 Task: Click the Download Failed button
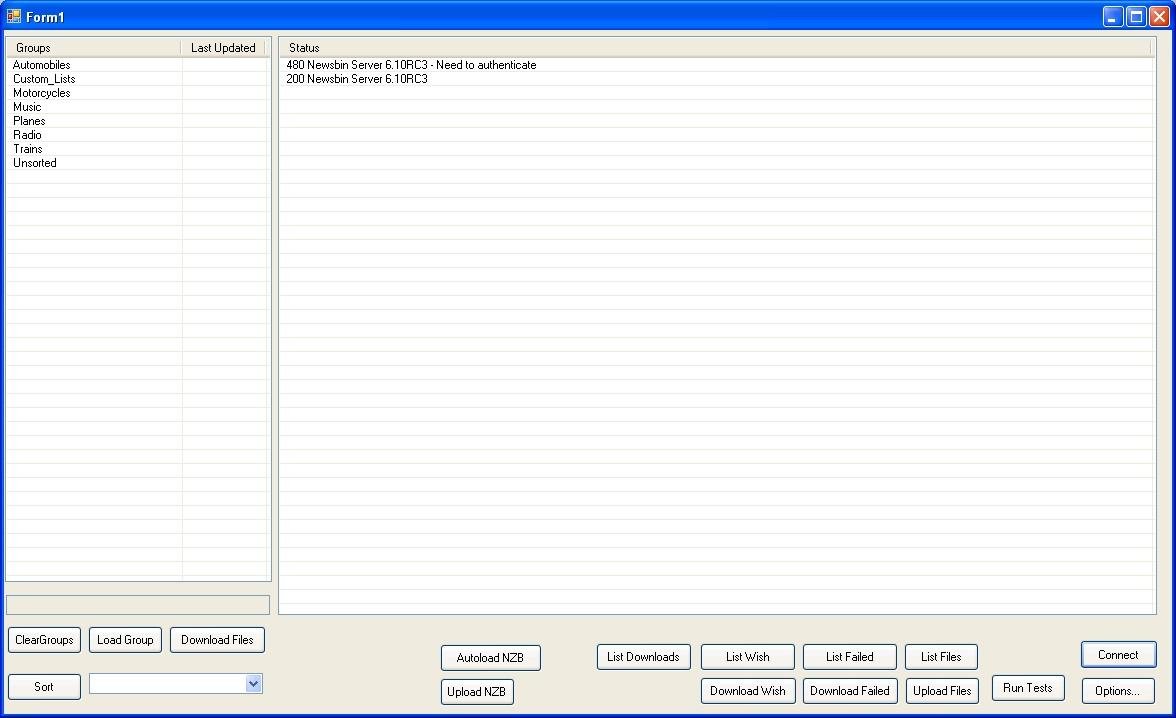[x=850, y=691]
